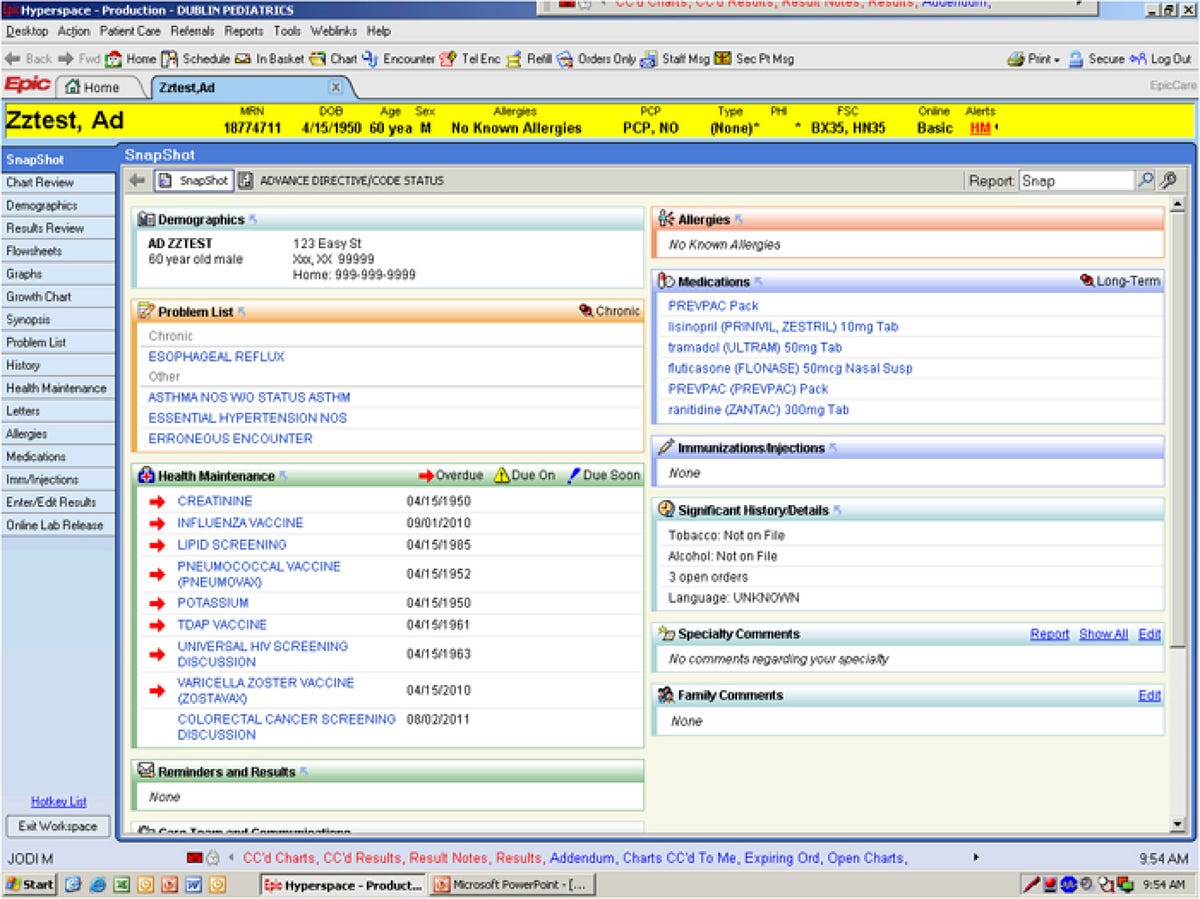Open the Patient Care menu
The height and width of the screenshot is (899, 1200).
point(131,31)
